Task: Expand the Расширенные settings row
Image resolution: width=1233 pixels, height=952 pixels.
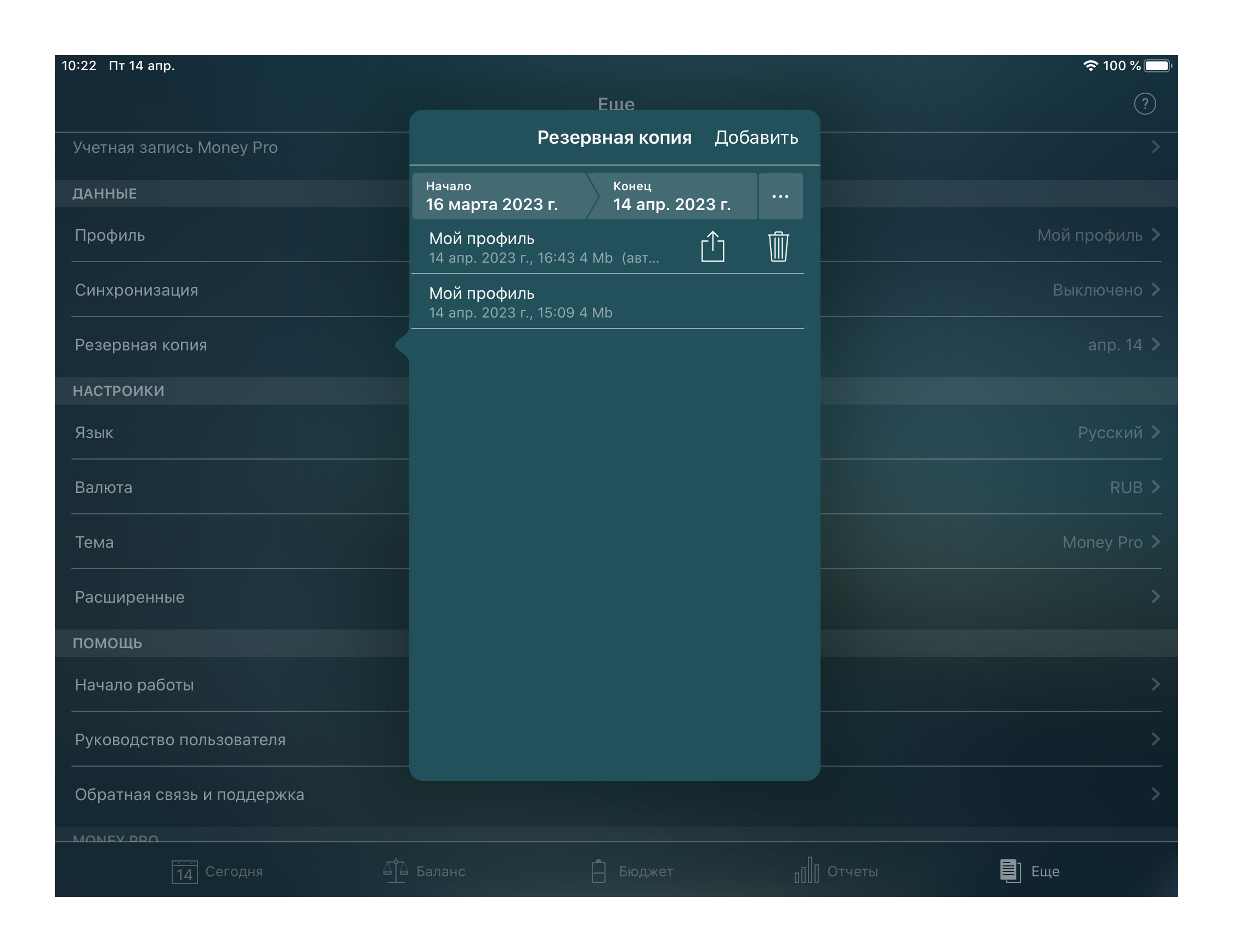Action: (616, 597)
